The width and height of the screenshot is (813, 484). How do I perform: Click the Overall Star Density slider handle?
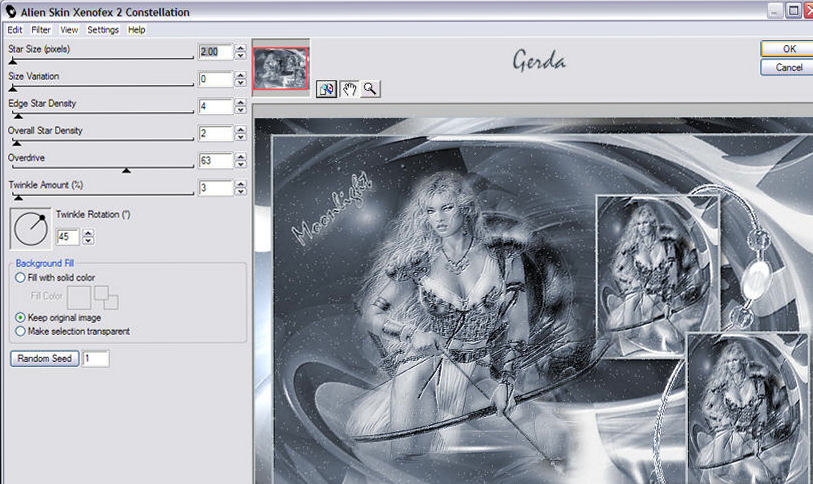(17, 143)
